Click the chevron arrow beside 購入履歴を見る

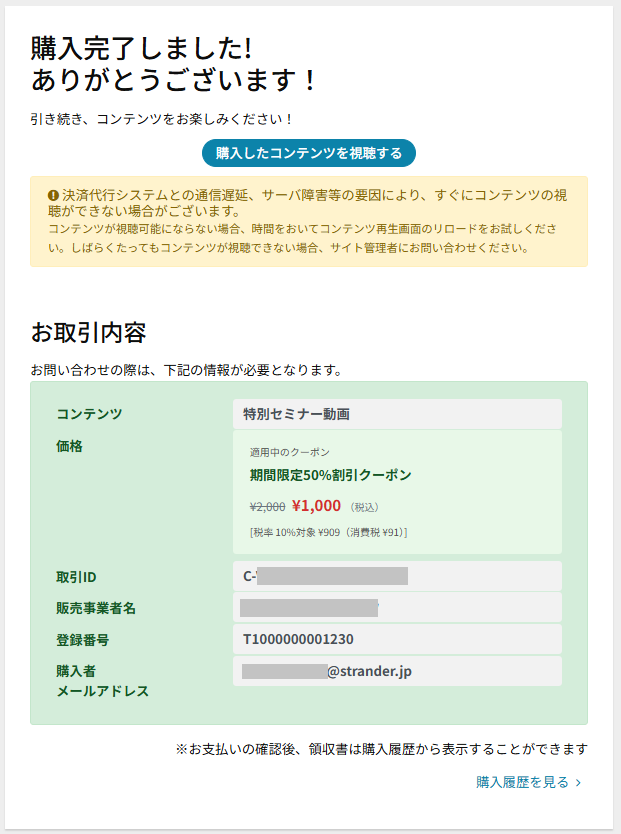(x=578, y=783)
